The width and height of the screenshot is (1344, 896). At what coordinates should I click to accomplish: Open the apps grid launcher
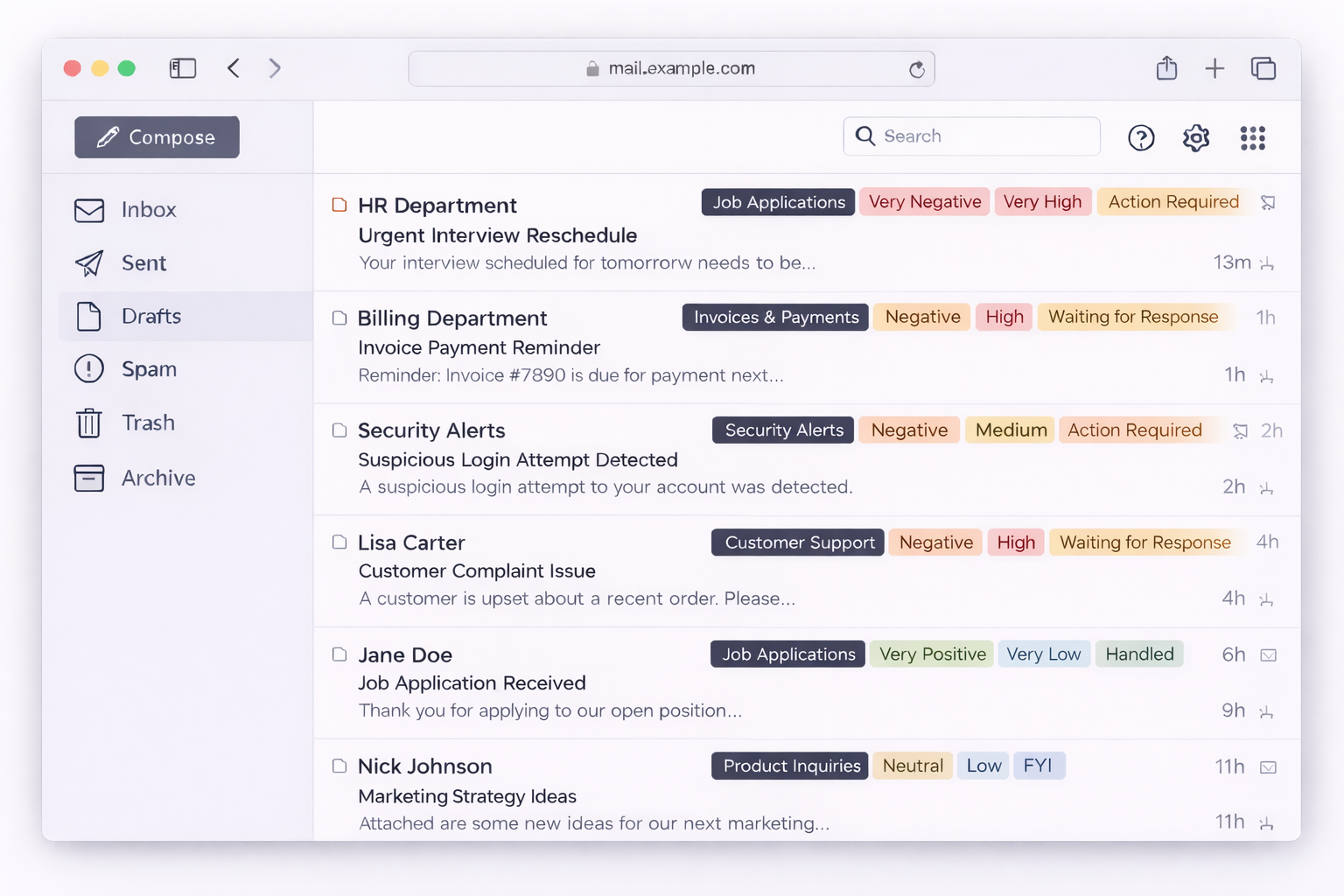[1253, 137]
